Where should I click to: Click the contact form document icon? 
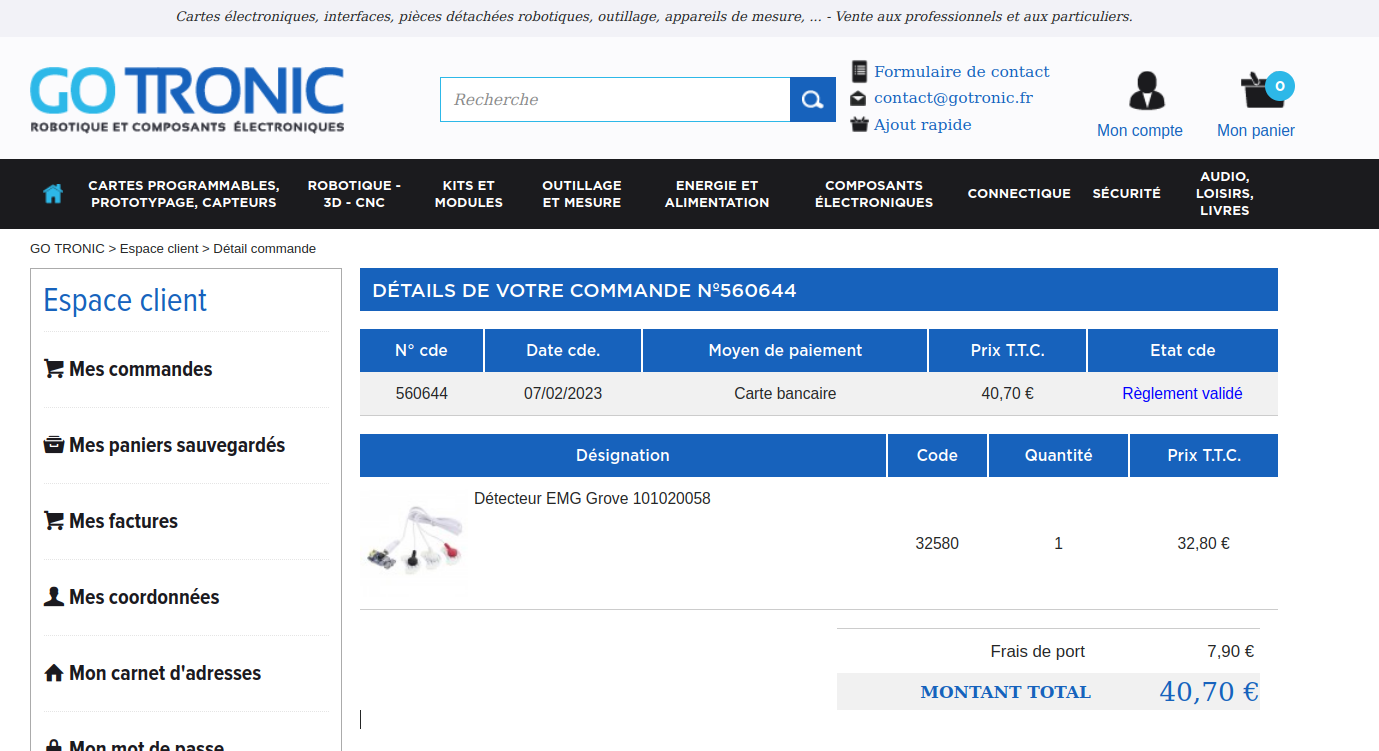pyautogui.click(x=859, y=71)
